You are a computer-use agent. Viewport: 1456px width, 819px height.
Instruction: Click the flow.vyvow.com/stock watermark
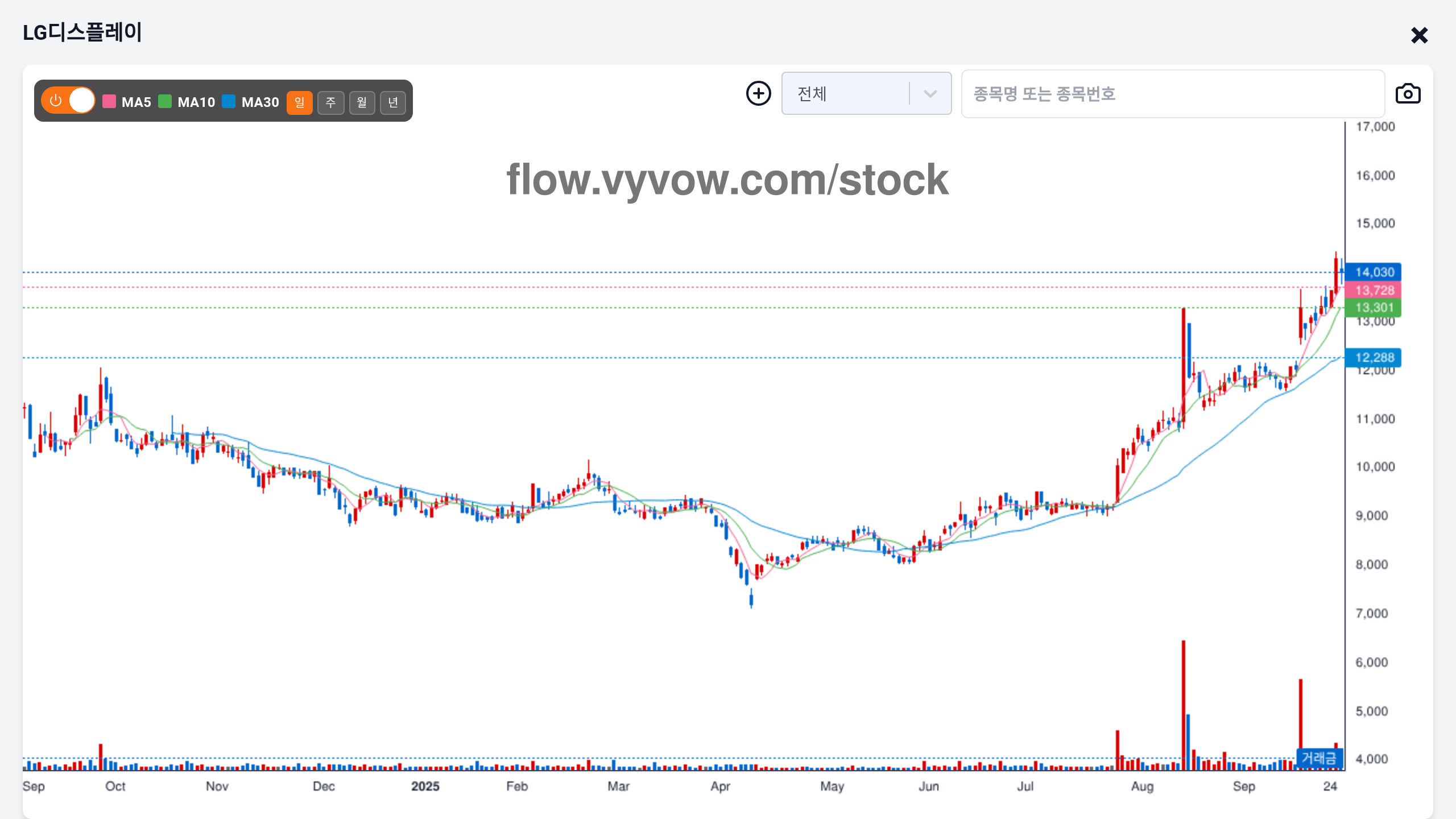[x=727, y=180]
